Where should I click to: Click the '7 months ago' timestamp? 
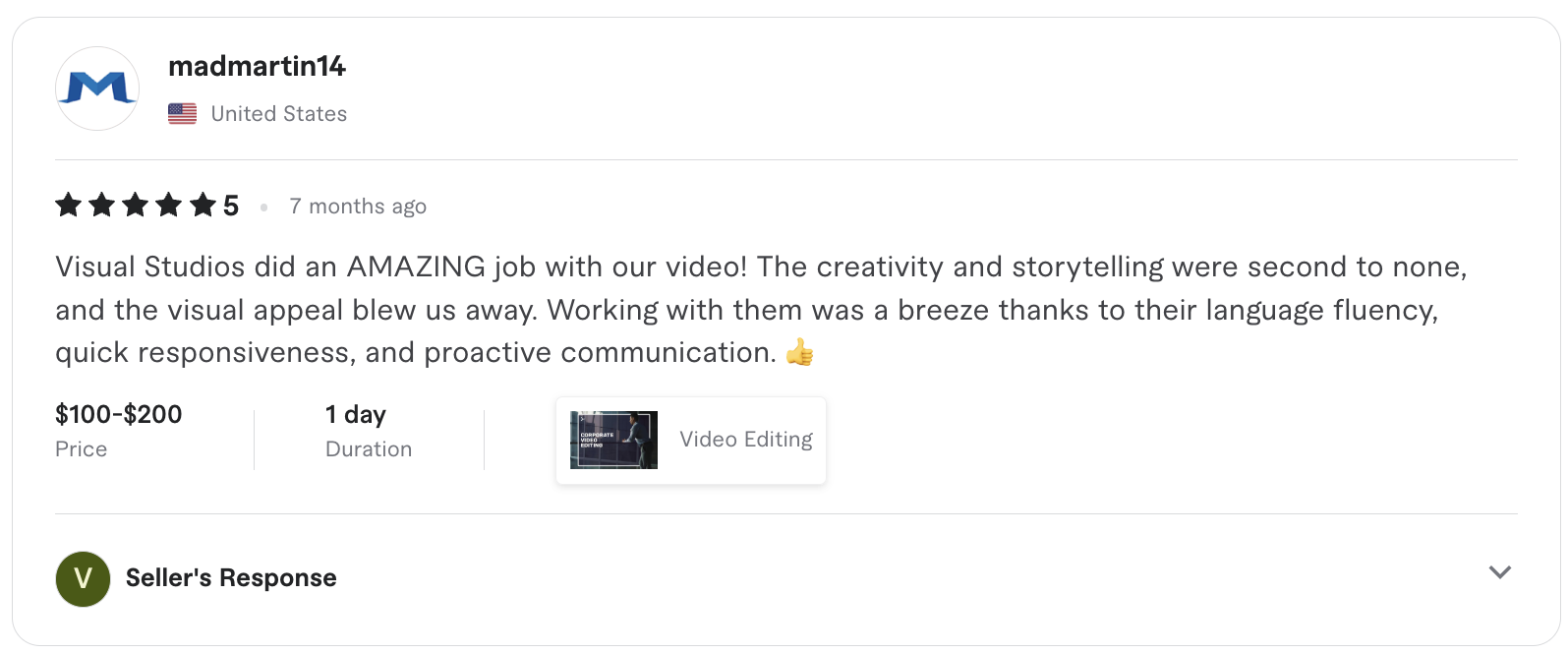coord(358,207)
